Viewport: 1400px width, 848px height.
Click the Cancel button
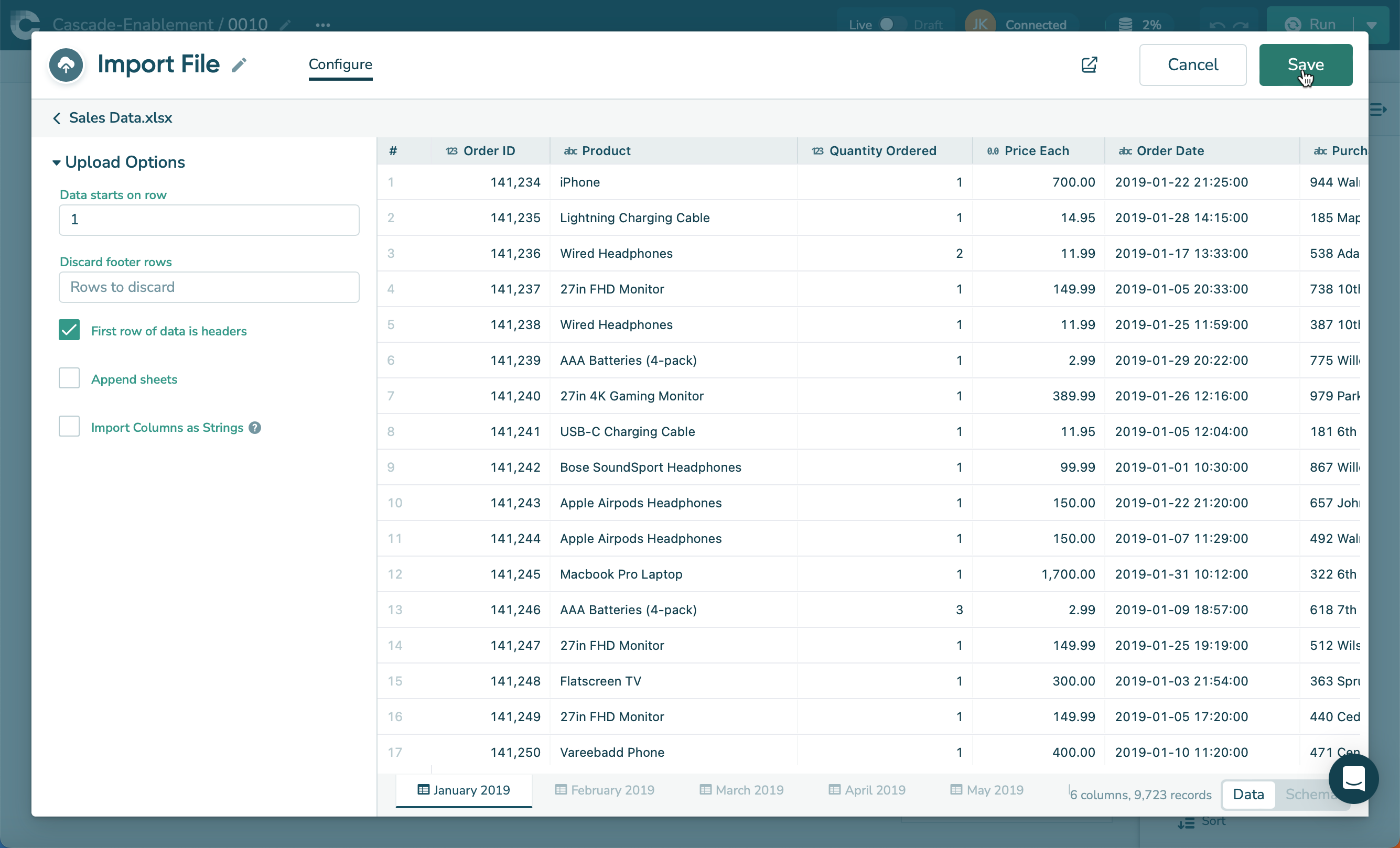[1192, 65]
